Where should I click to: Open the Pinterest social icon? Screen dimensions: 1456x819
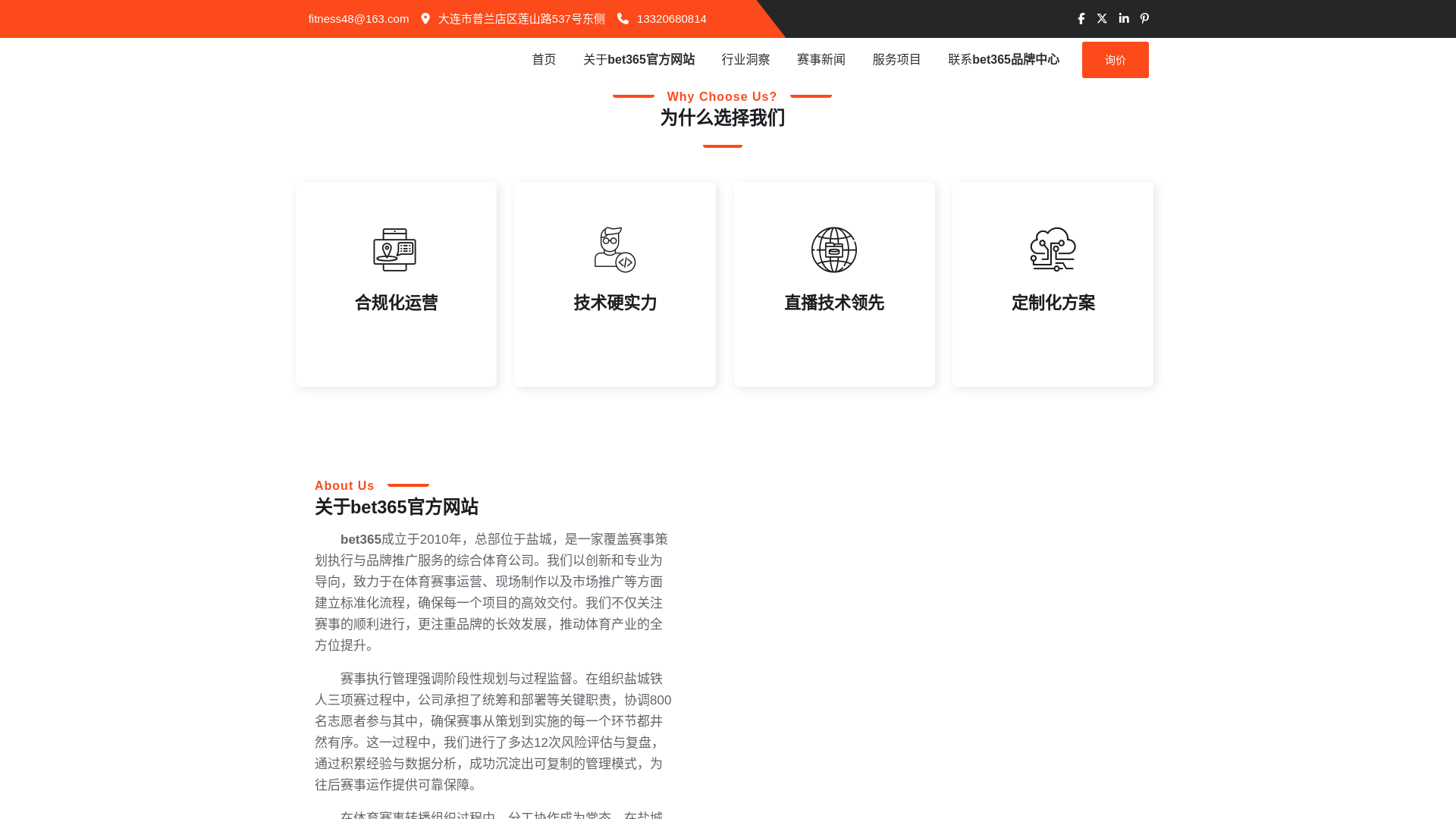1144,19
